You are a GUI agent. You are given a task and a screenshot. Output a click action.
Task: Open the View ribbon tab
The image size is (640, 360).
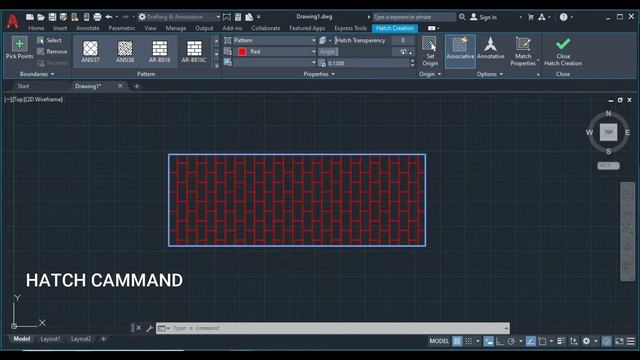(150, 28)
